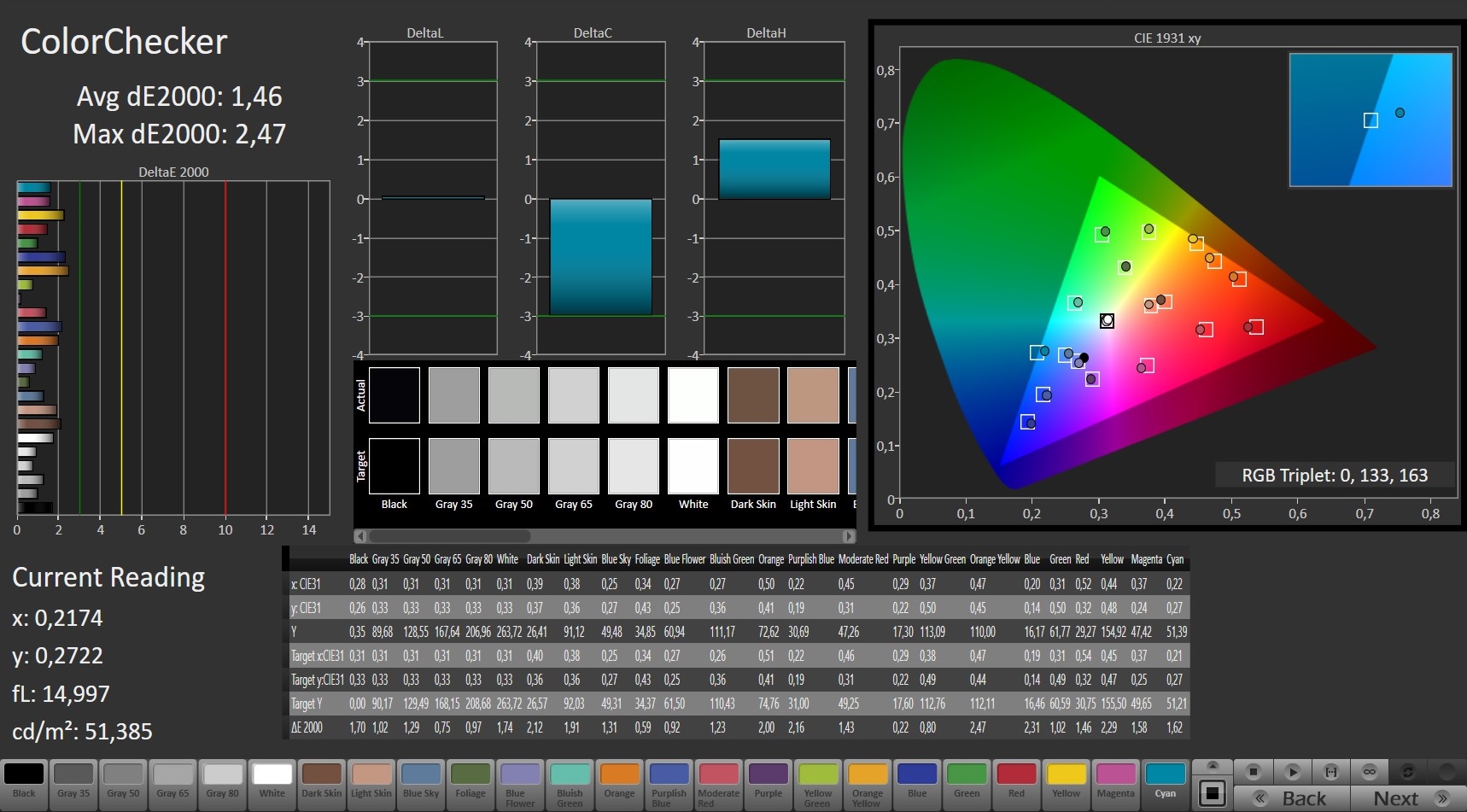The height and width of the screenshot is (812, 1467).
Task: Choose the Blue Sky patch button
Action: coord(420,784)
